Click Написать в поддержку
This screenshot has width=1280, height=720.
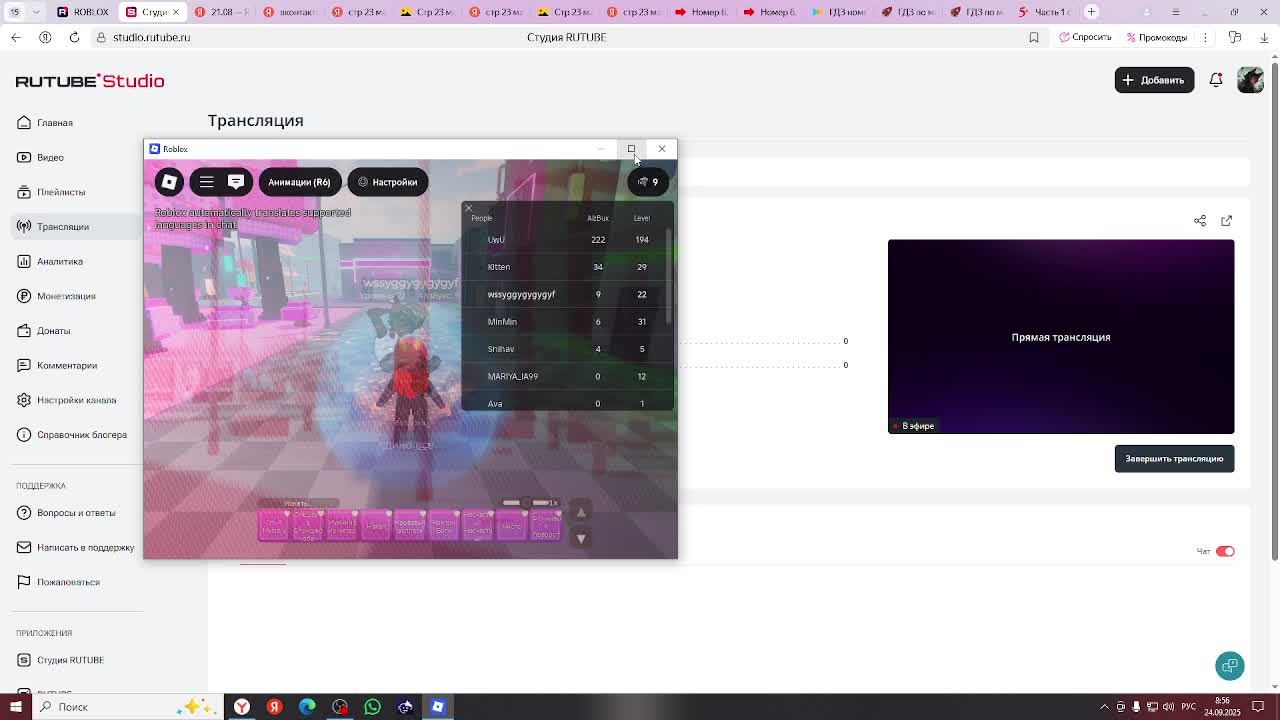pos(85,547)
